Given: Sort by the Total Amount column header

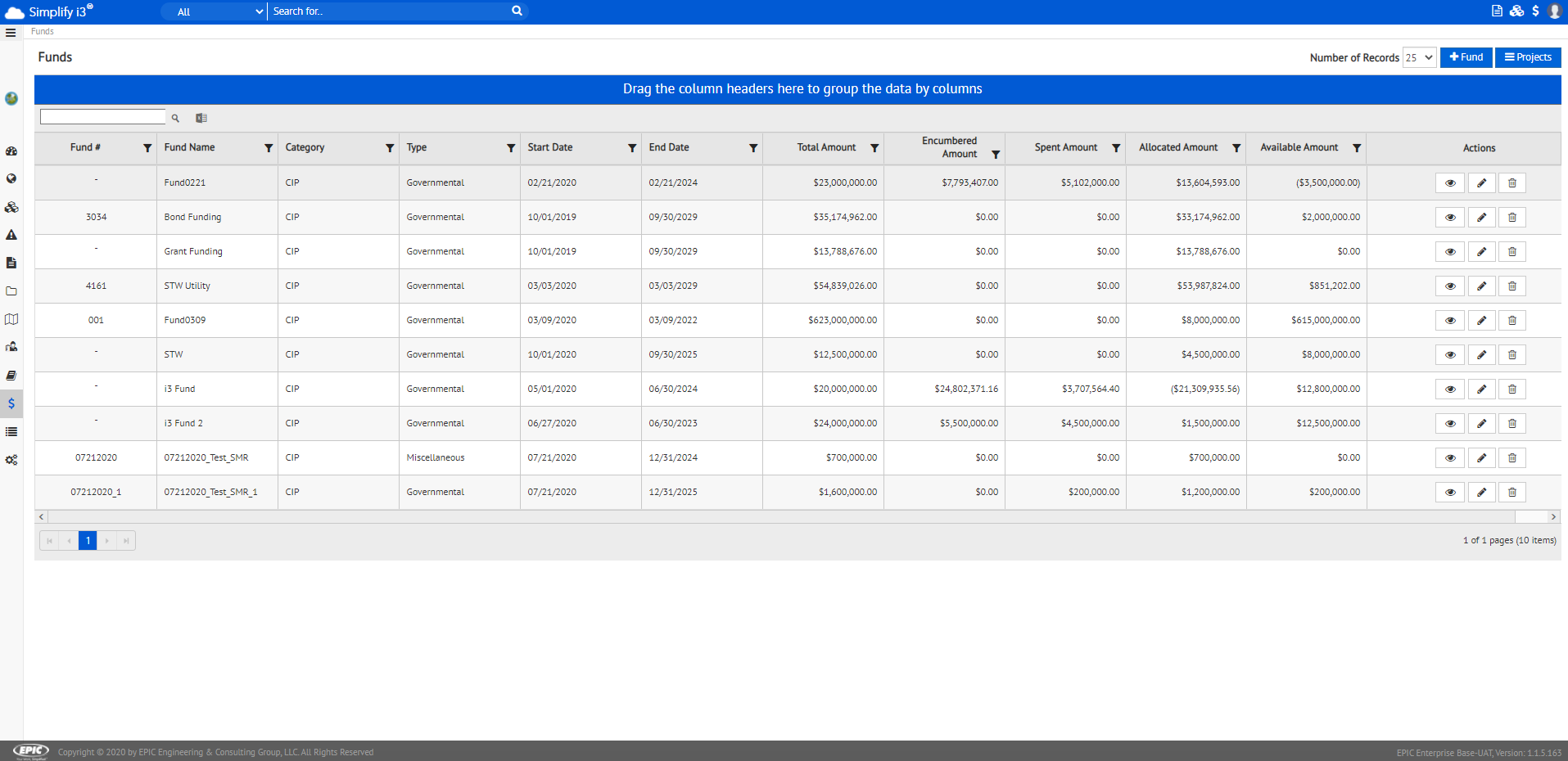Looking at the screenshot, I should [x=826, y=147].
